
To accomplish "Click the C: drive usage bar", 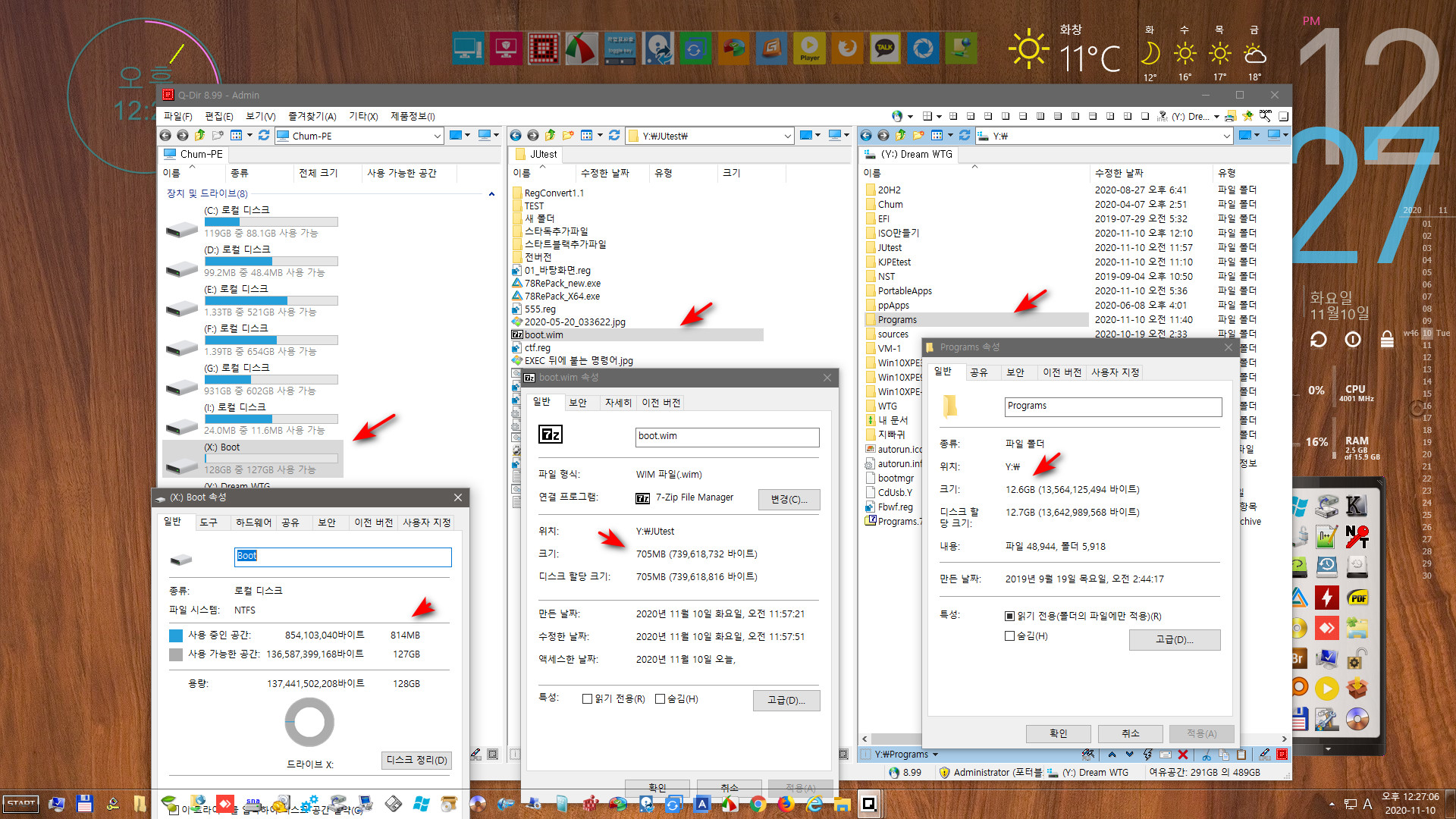I will (x=271, y=221).
